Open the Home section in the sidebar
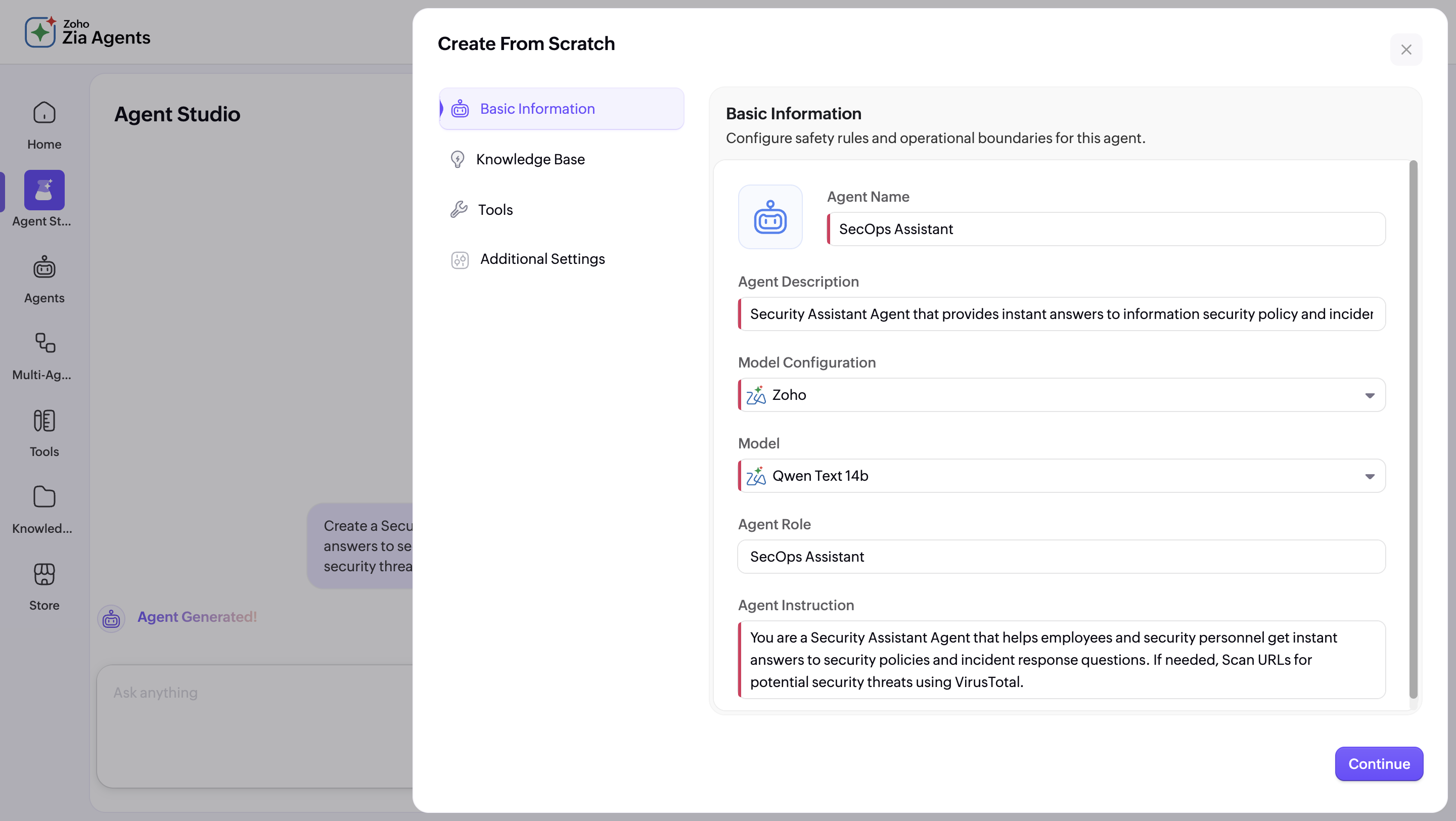 (43, 124)
